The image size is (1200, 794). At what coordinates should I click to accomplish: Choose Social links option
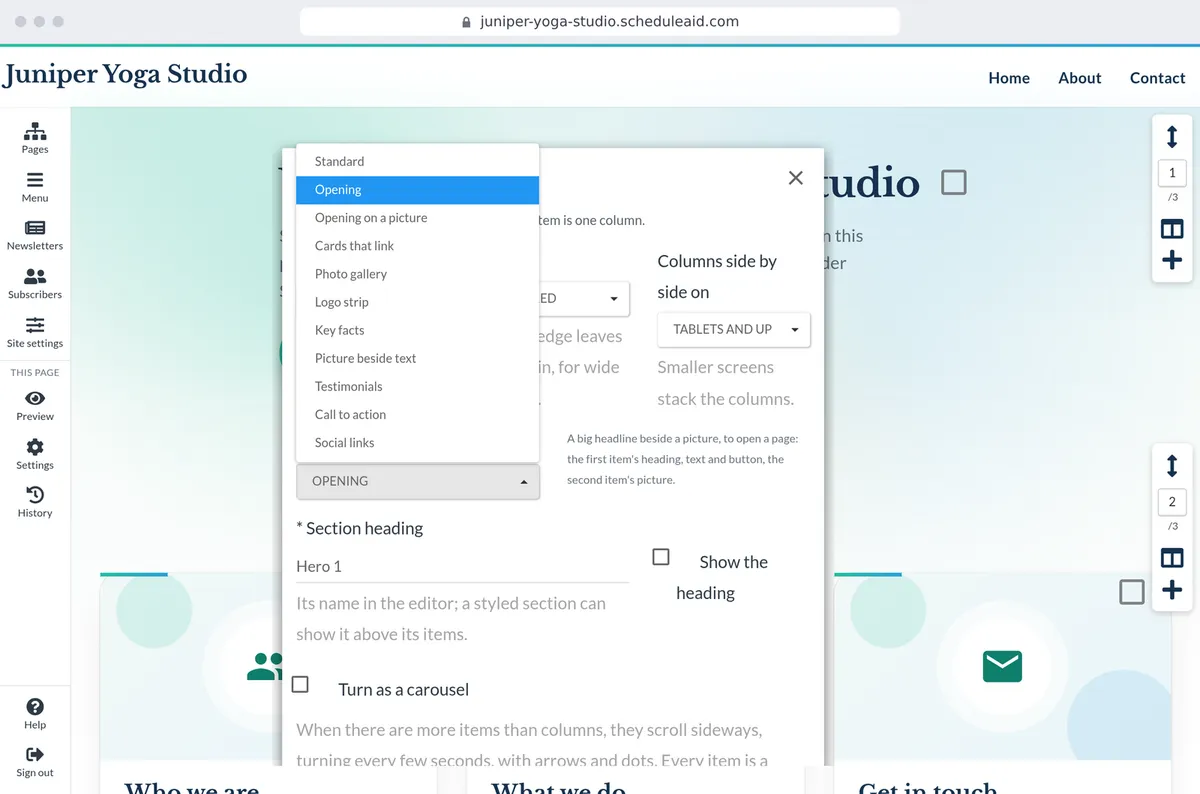click(418, 442)
